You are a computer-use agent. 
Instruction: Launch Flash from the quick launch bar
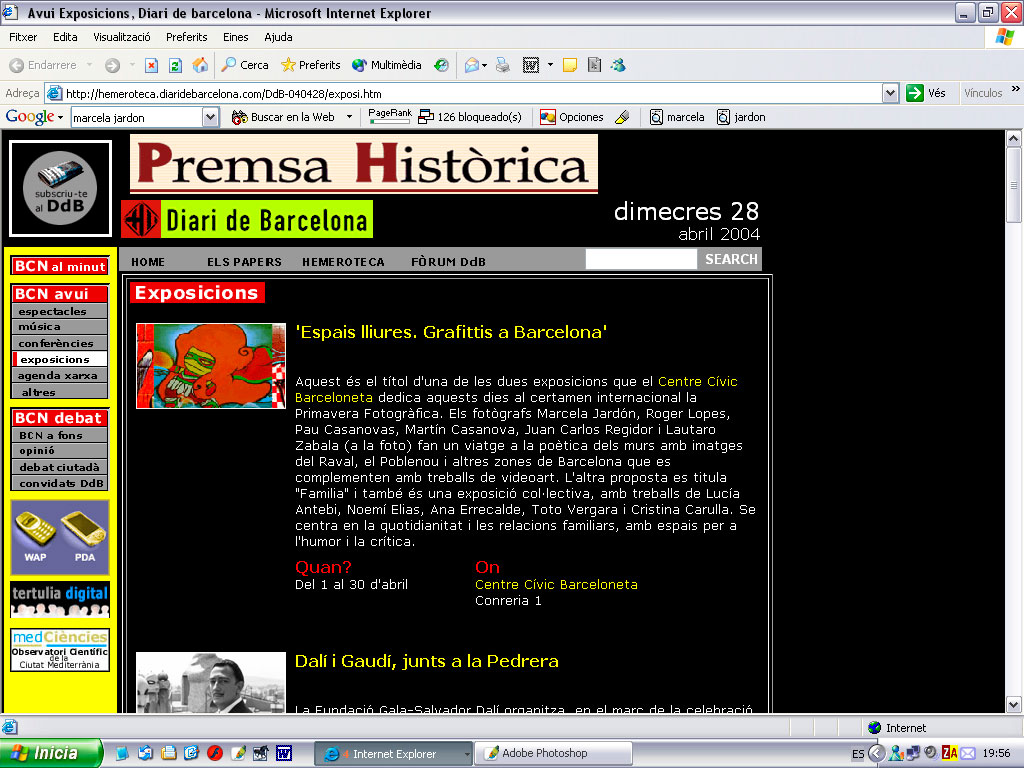pyautogui.click(x=215, y=753)
